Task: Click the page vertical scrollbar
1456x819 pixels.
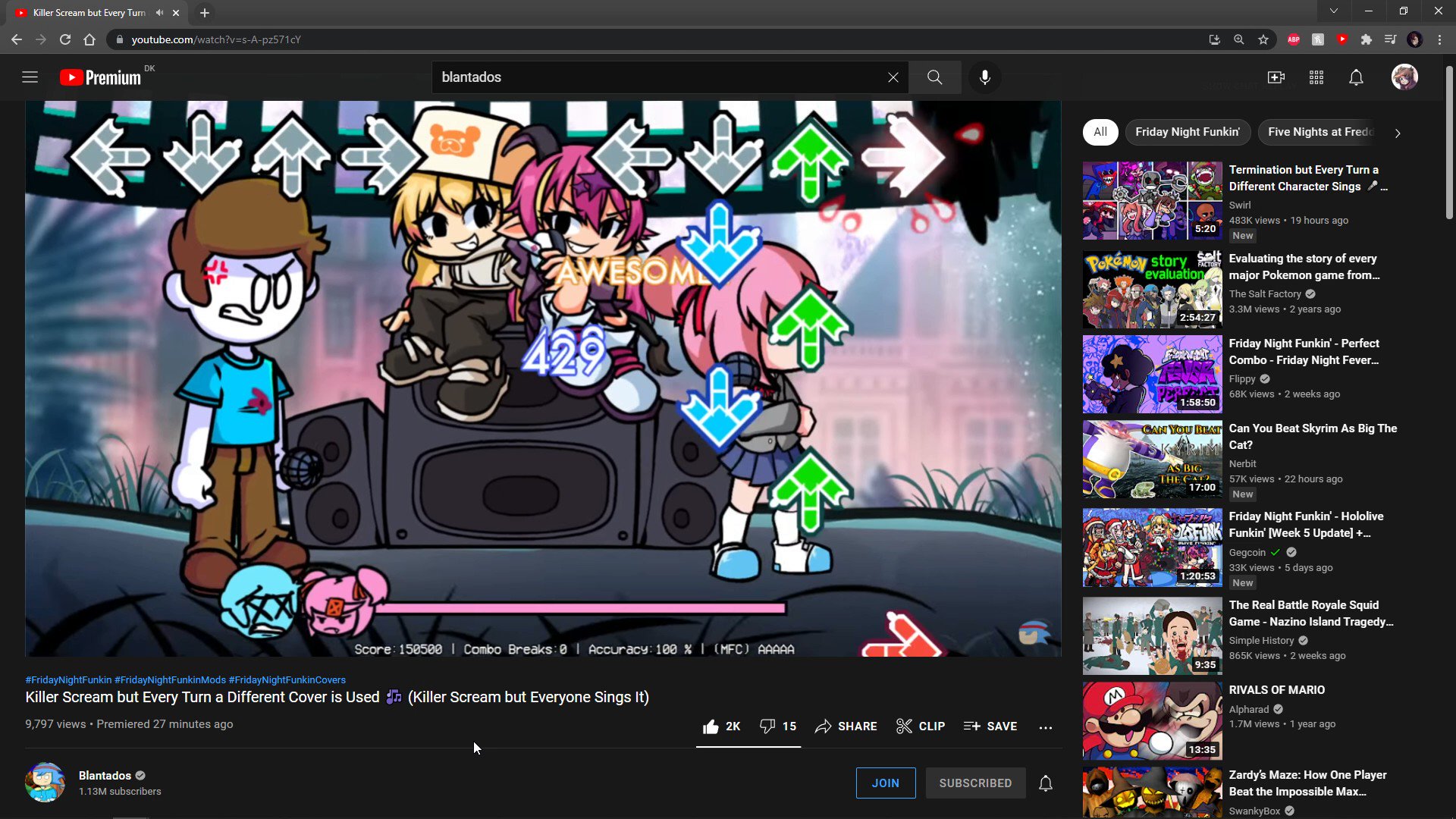Action: click(x=1449, y=144)
